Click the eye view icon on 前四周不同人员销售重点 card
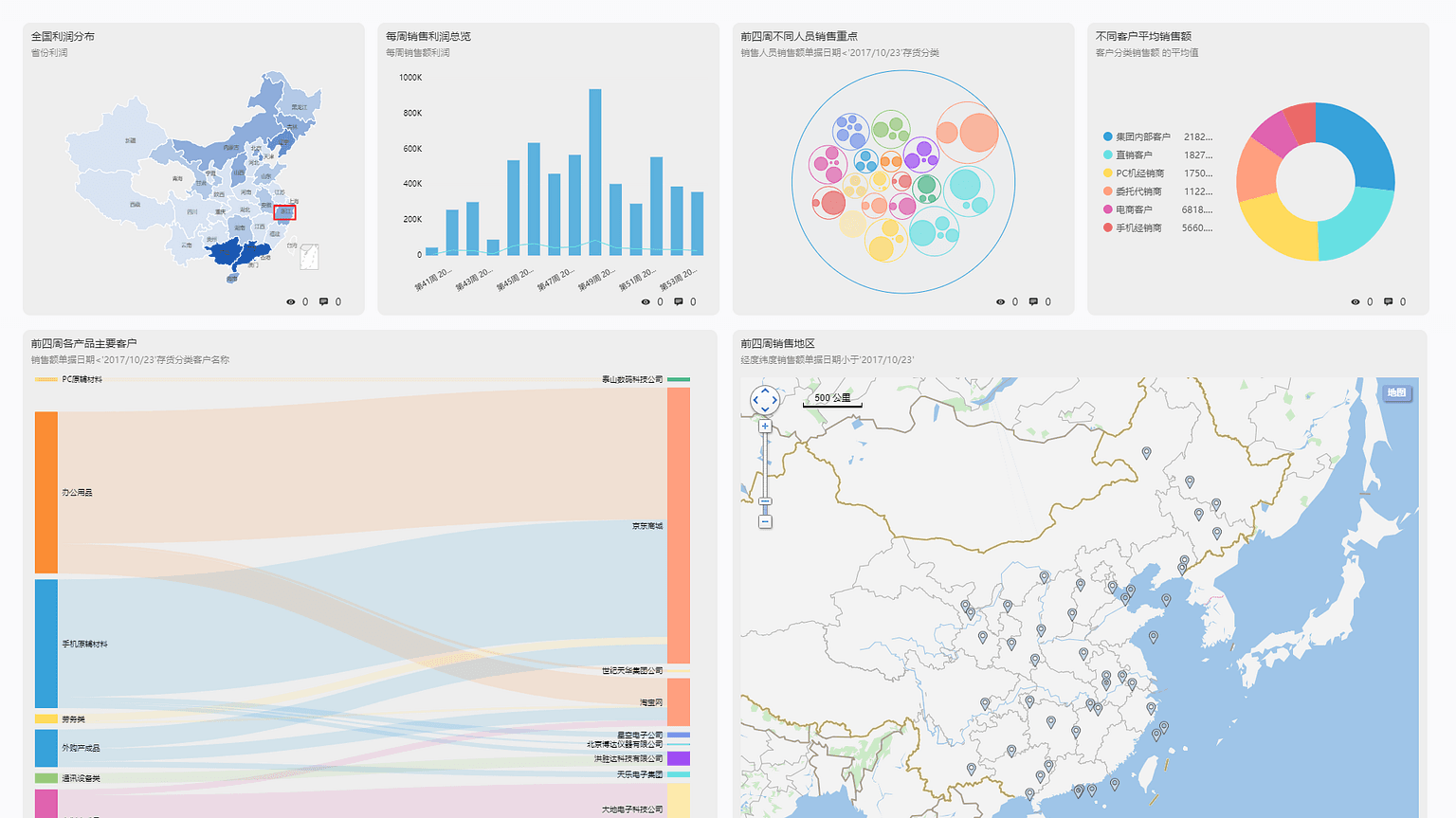The image size is (1456, 818). click(x=1000, y=302)
